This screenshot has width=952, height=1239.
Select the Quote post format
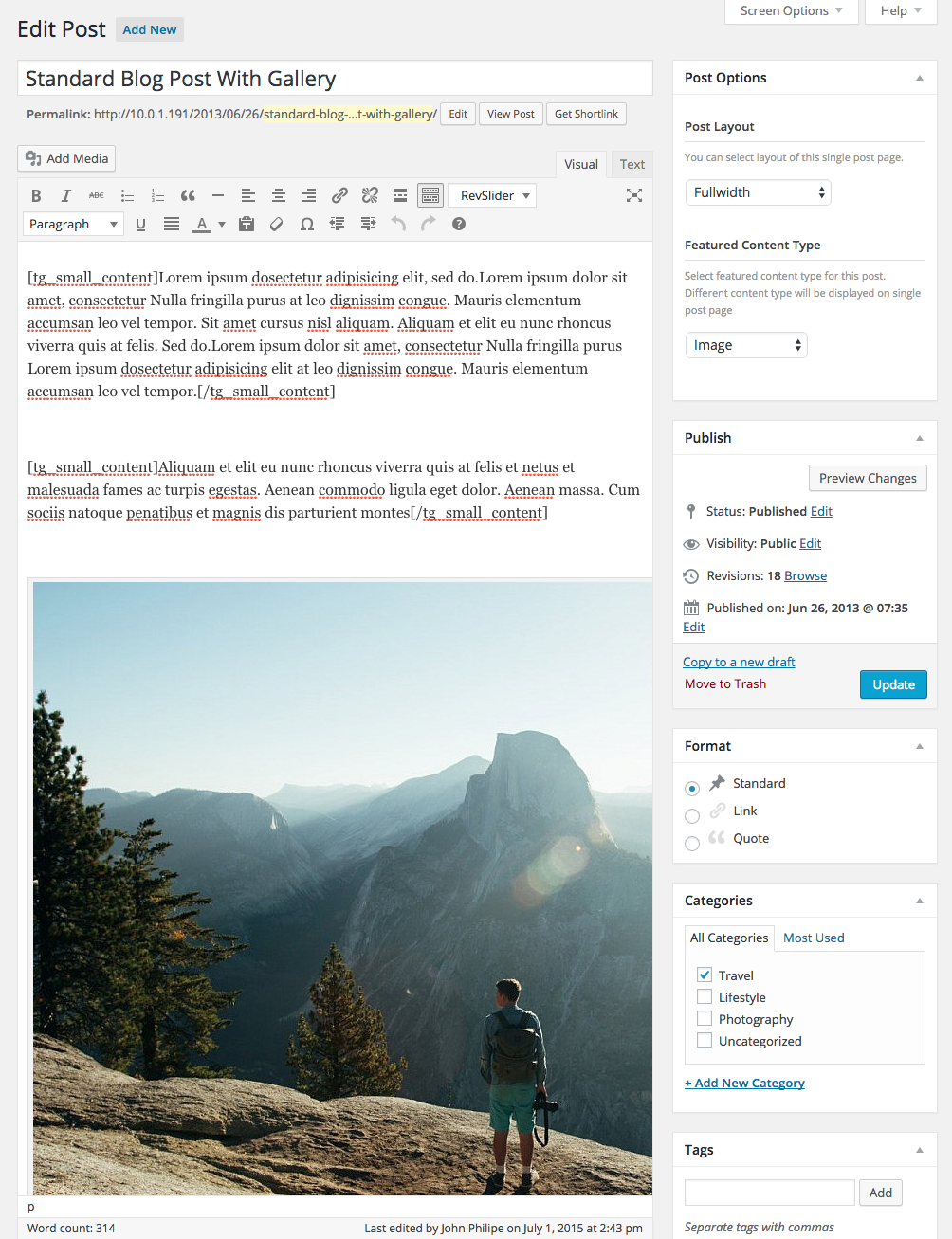[x=692, y=843]
